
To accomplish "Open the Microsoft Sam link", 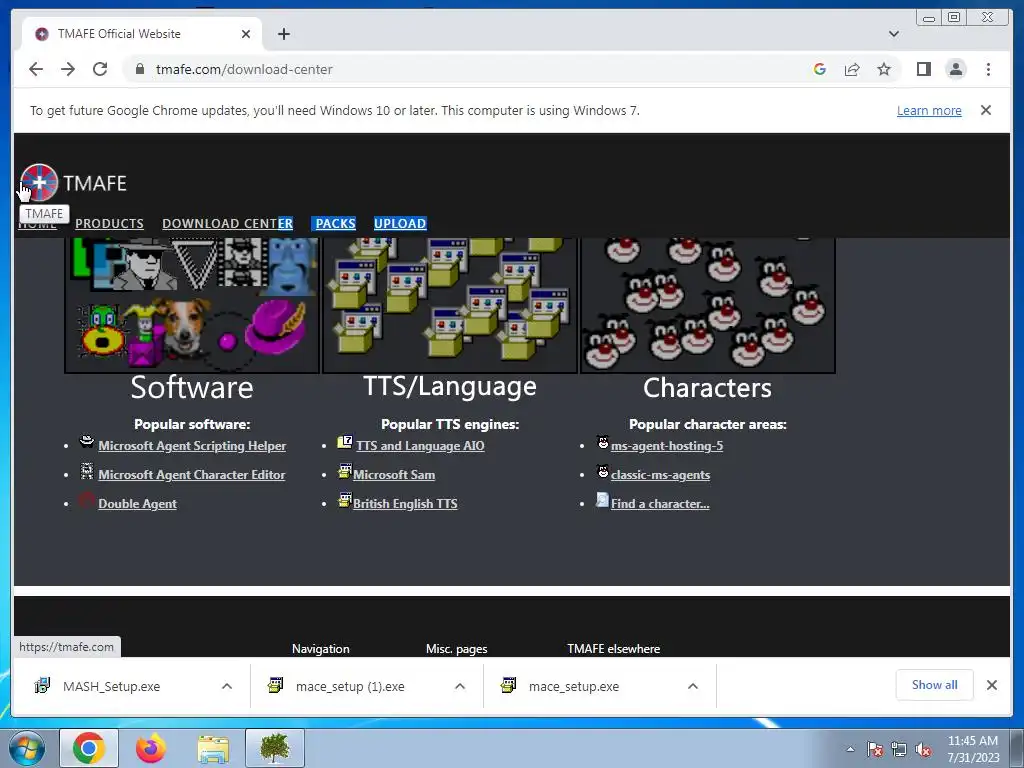I will pyautogui.click(x=394, y=475).
